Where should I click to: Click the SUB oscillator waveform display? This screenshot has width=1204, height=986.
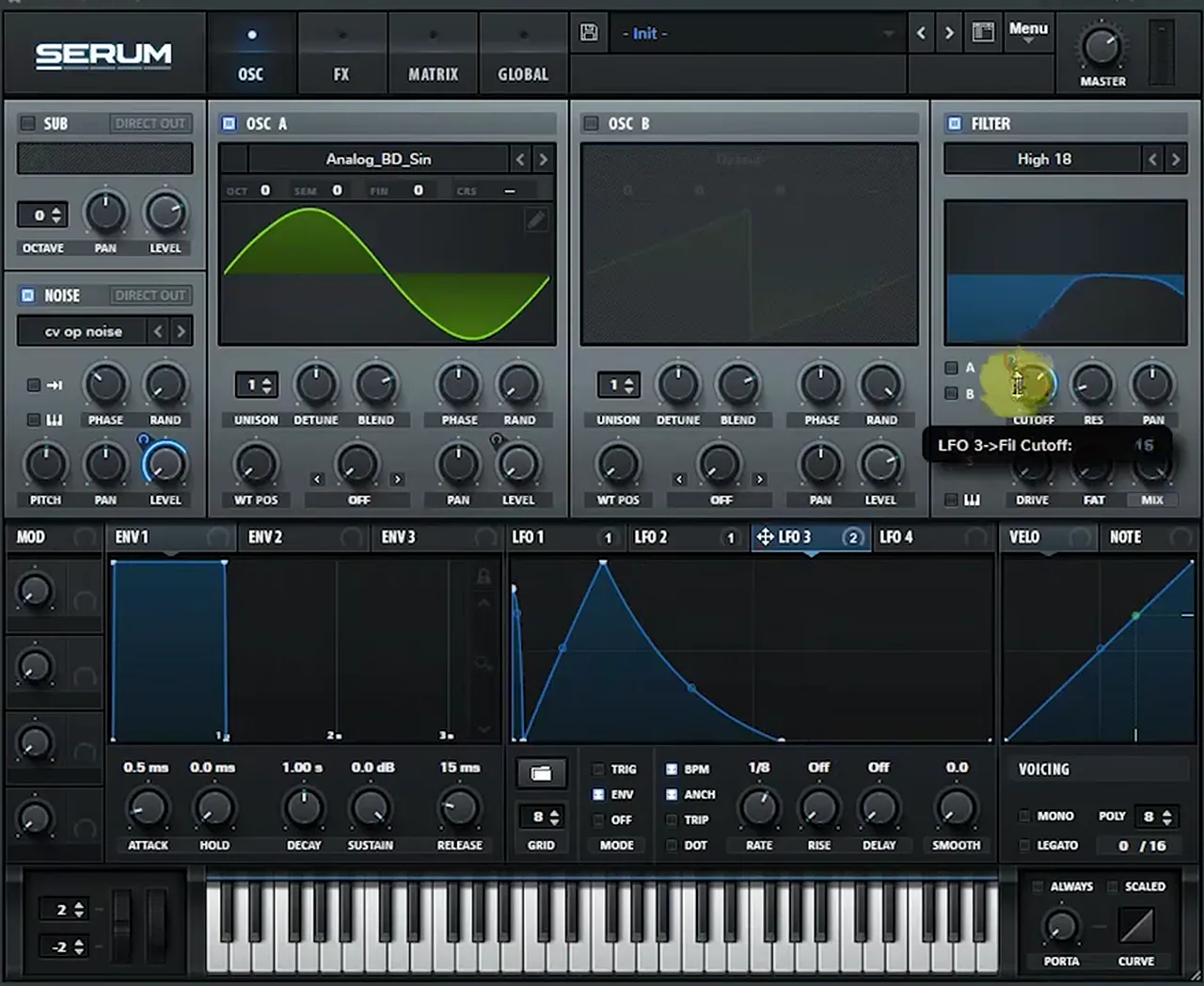tap(104, 158)
